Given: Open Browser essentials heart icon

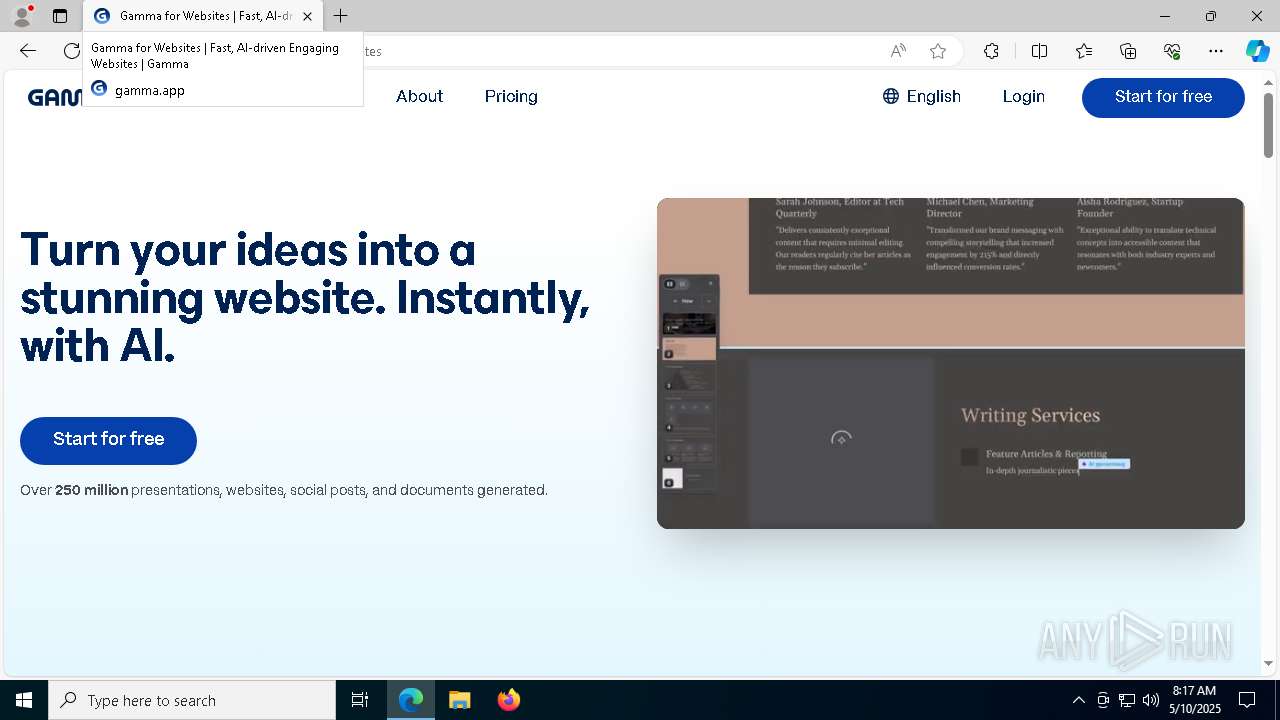Looking at the screenshot, I should coord(1172,51).
